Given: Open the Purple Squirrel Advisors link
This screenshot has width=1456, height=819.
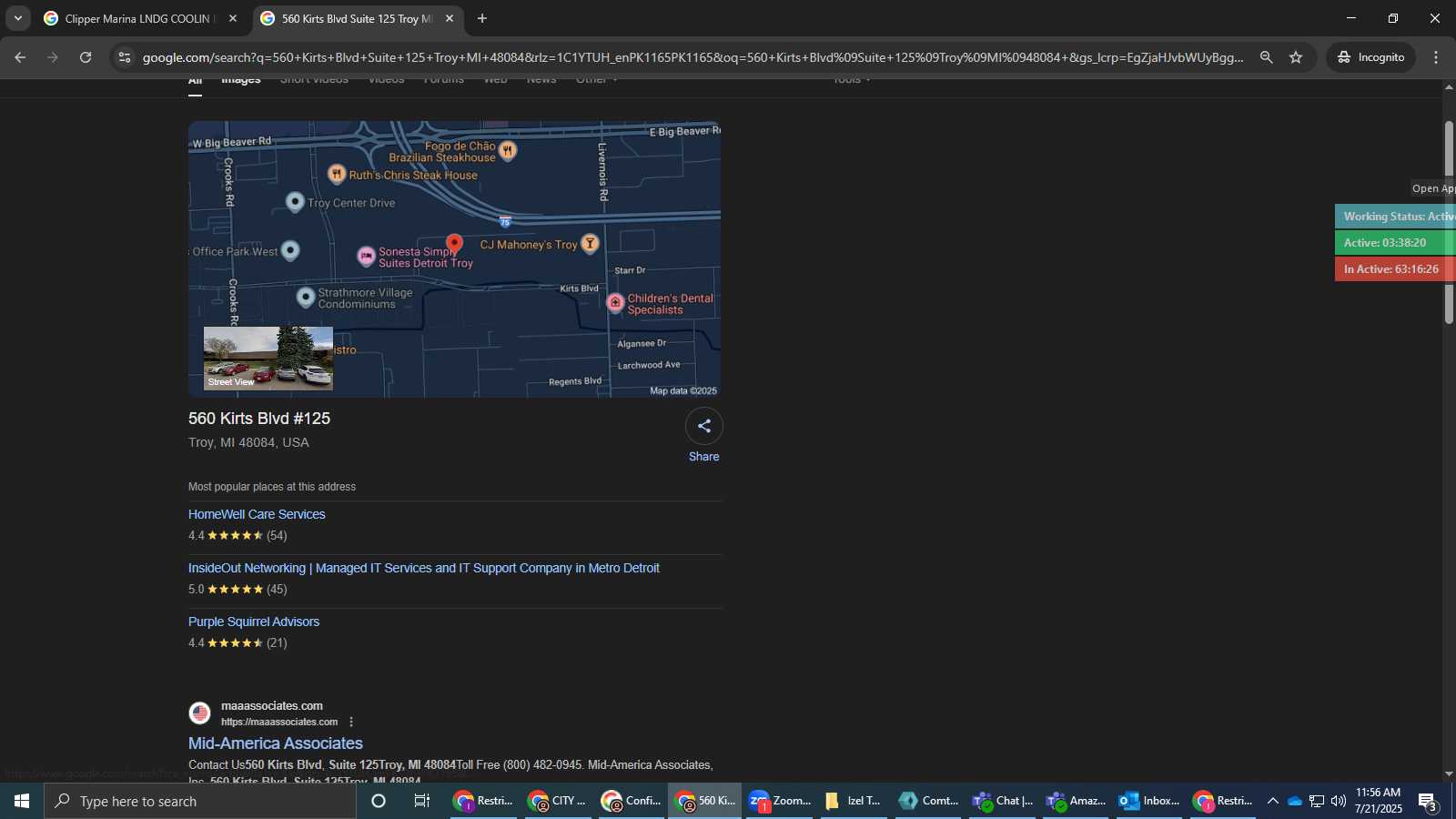Looking at the screenshot, I should [254, 622].
